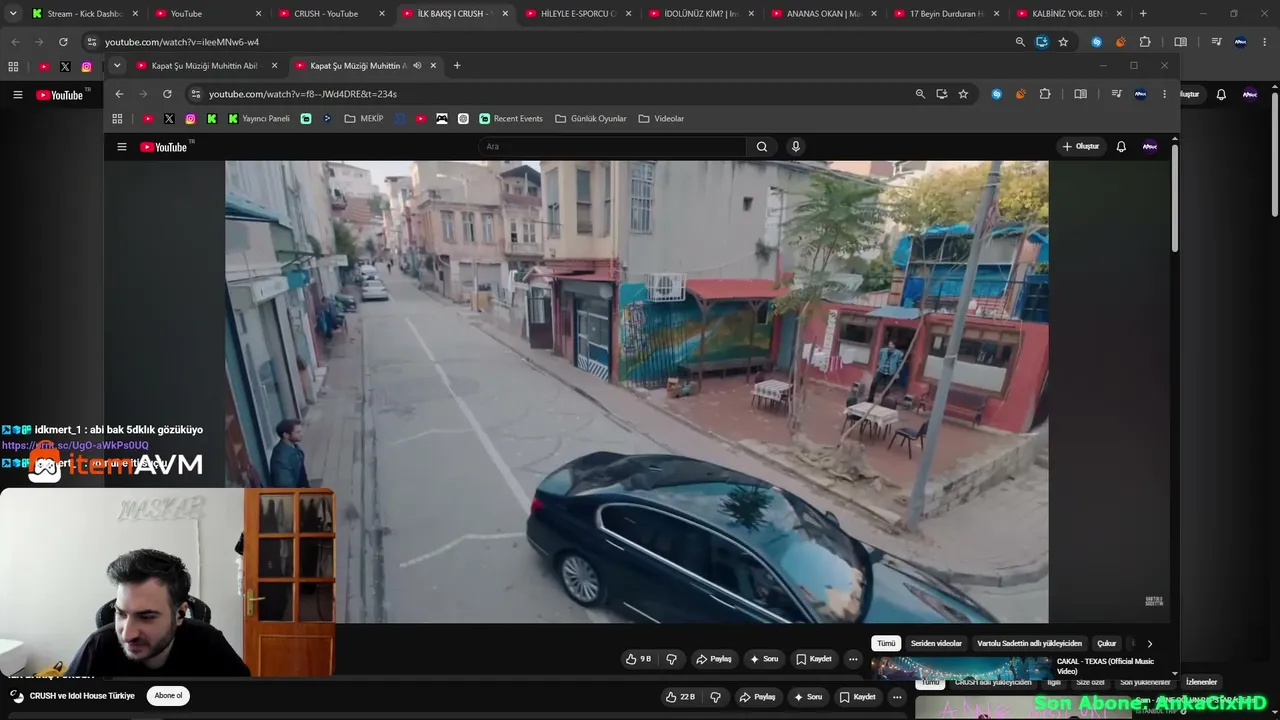The width and height of the screenshot is (1280, 720).
Task: Select the Seriden videolar filter chip
Action: [936, 644]
